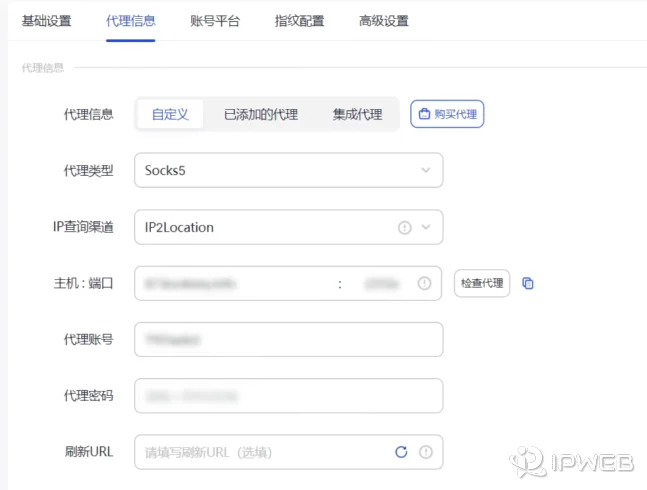Expand the 代理类型 chevron arrow

click(x=426, y=170)
